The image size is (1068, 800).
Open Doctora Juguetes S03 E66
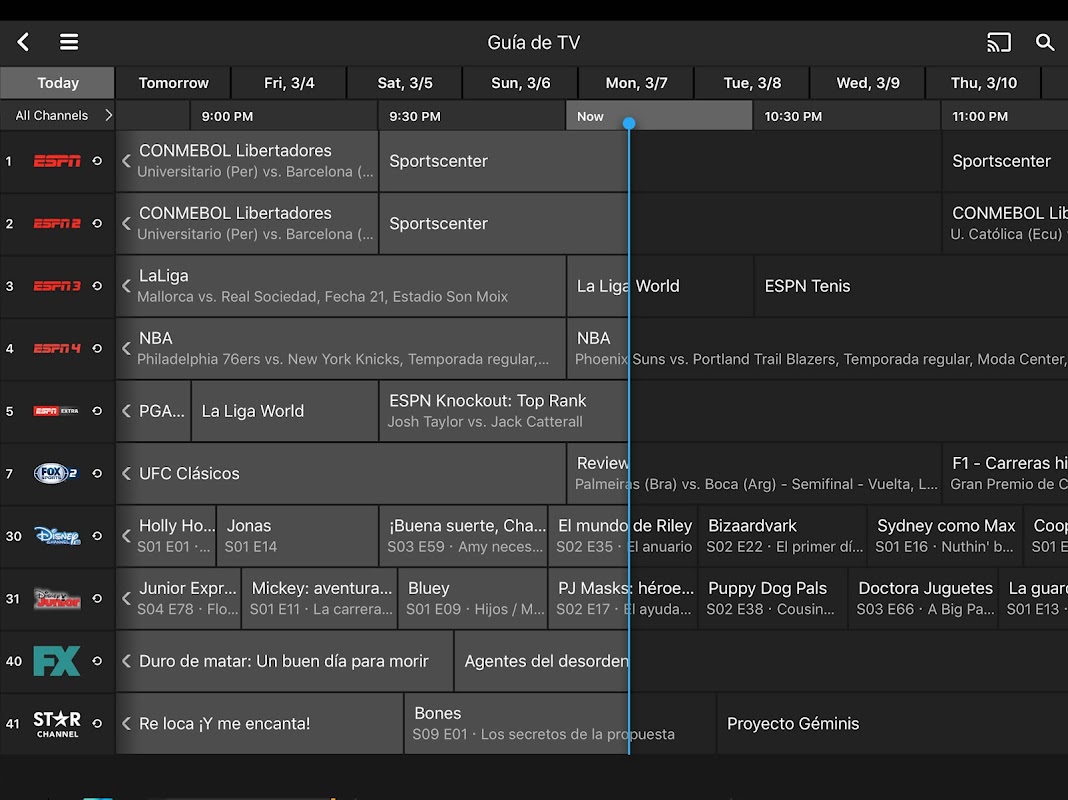click(924, 598)
